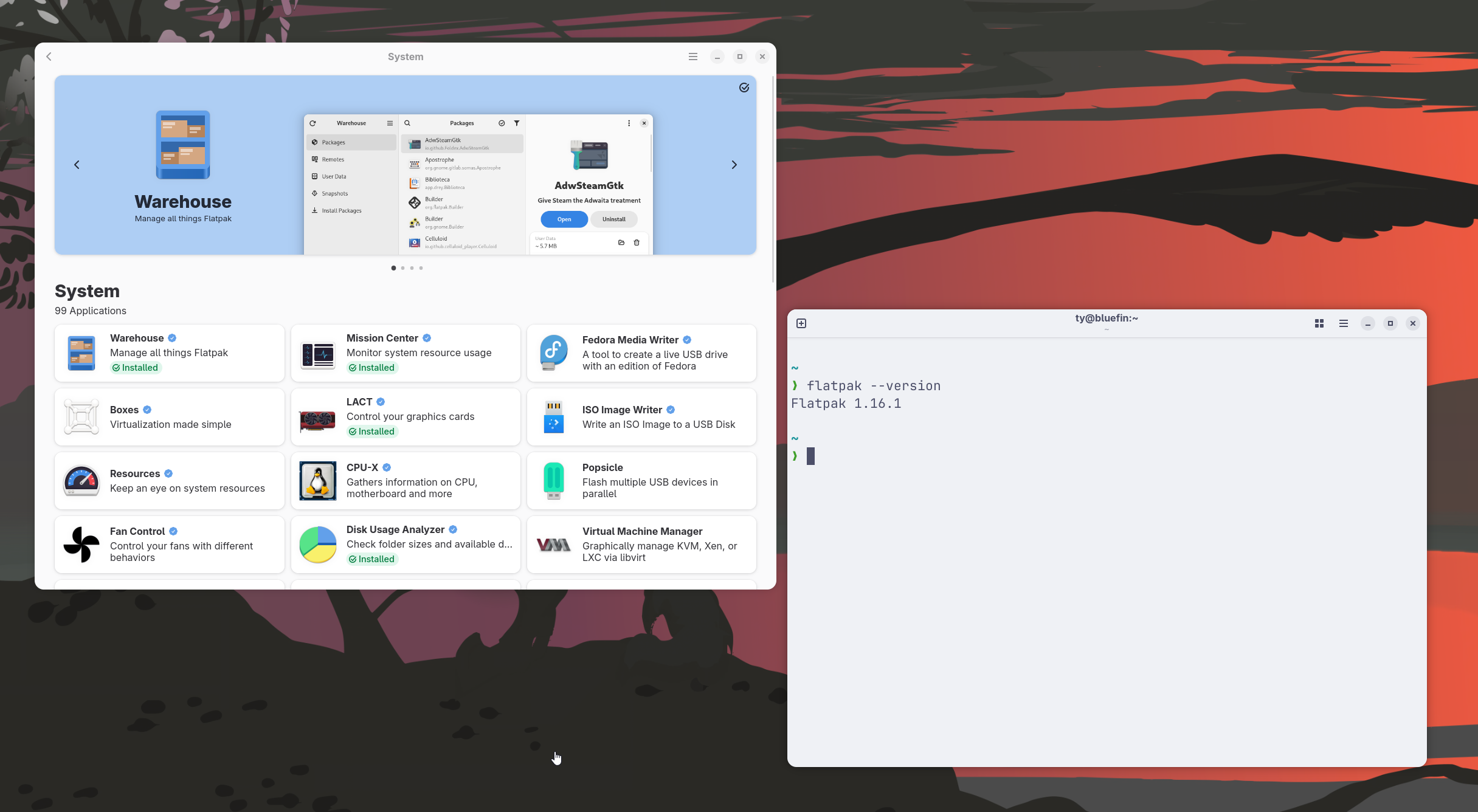Click the Resources gauge icon
1478x812 pixels.
pos(81,481)
